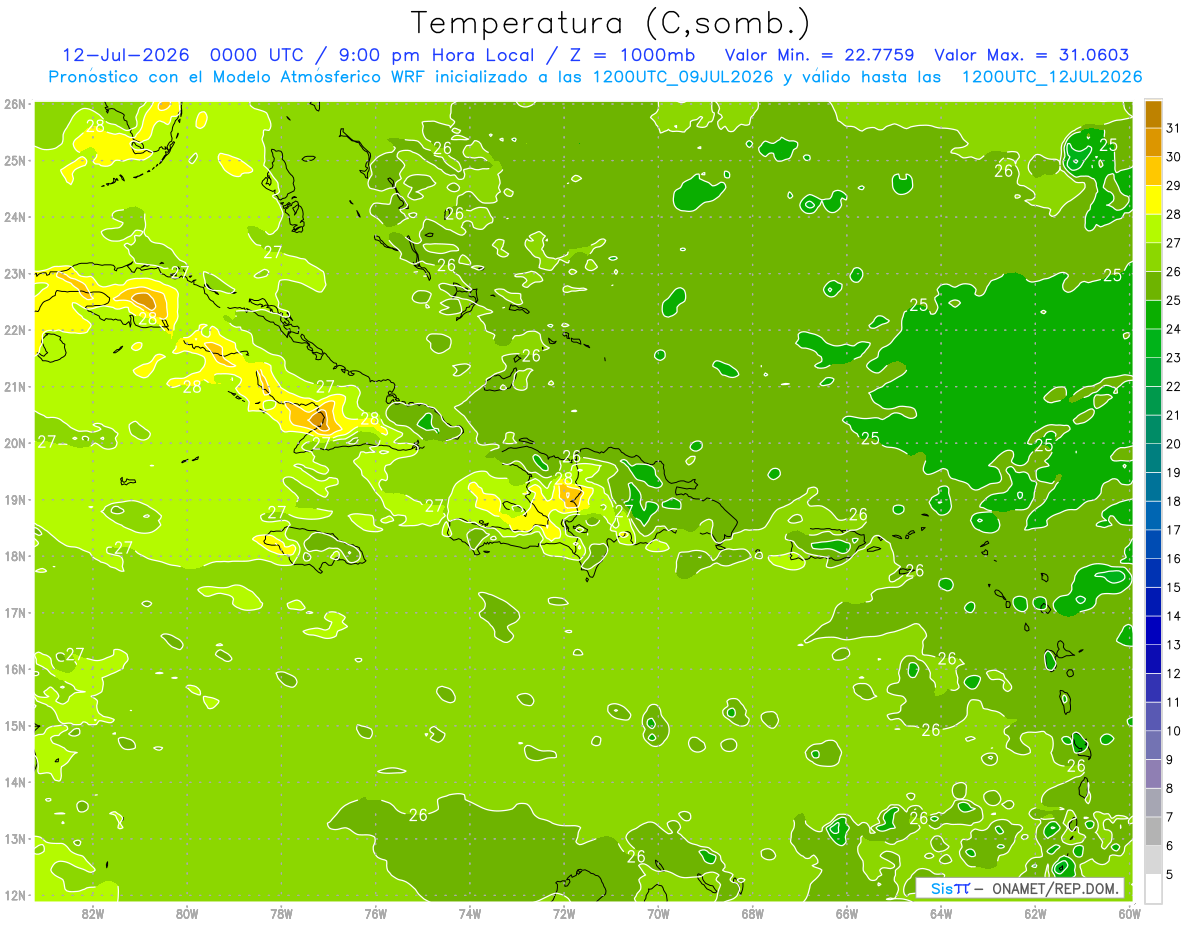1200x927 pixels.
Task: Click the "20" color scale label
Action: click(x=1174, y=444)
